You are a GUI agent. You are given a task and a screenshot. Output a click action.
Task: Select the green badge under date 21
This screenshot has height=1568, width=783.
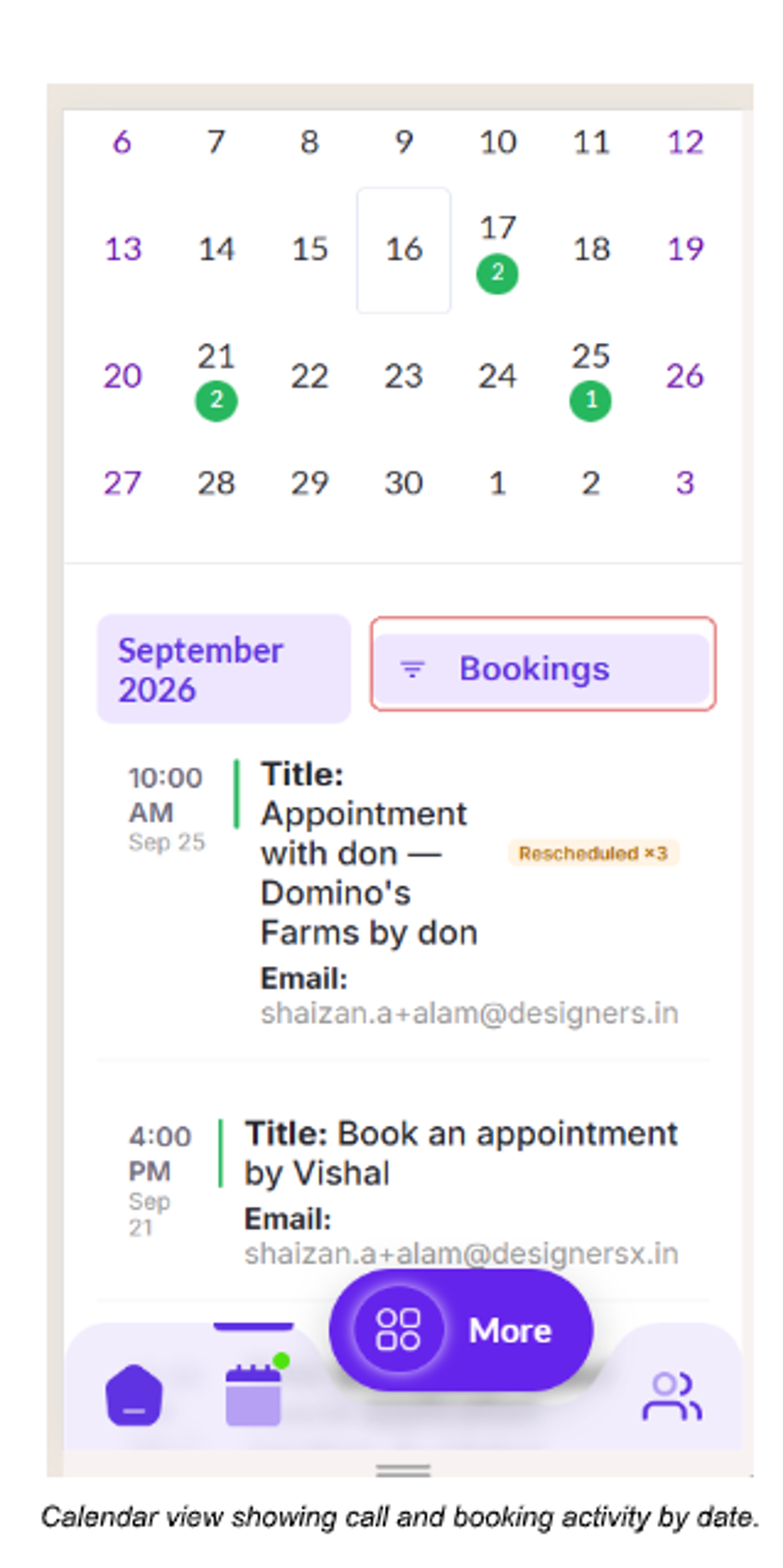coord(216,401)
